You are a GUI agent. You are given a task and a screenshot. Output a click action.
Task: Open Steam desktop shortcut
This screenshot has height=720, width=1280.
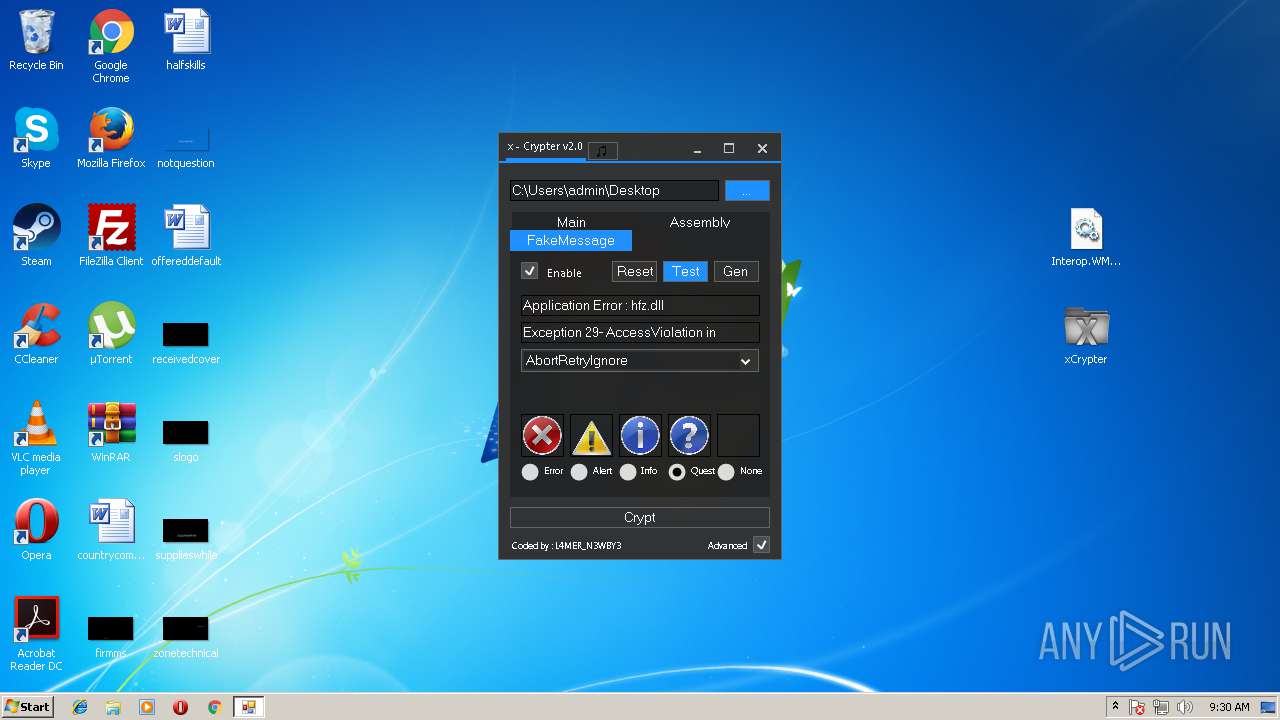36,237
